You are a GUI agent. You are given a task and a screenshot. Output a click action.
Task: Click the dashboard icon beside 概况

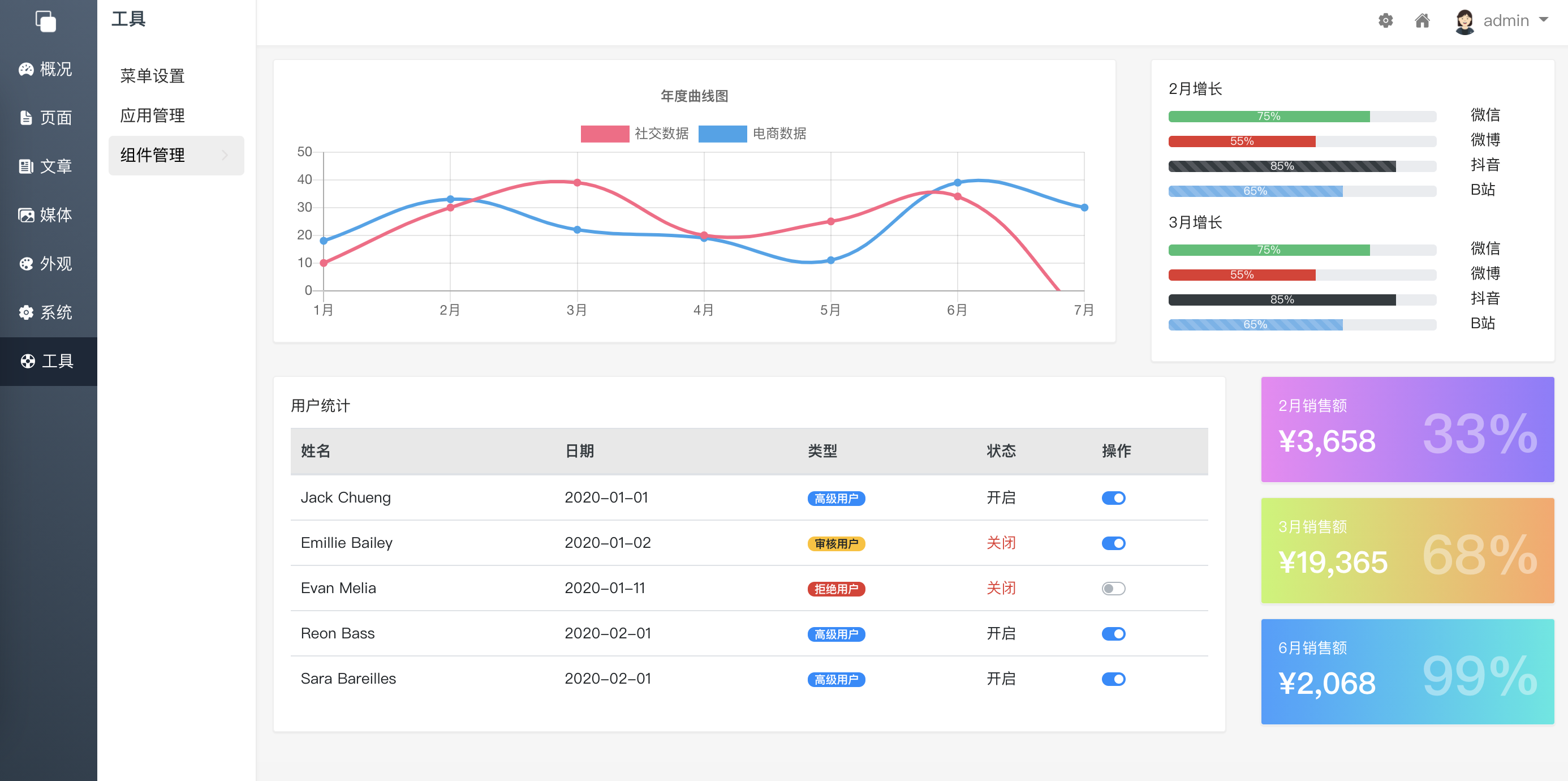(26, 70)
